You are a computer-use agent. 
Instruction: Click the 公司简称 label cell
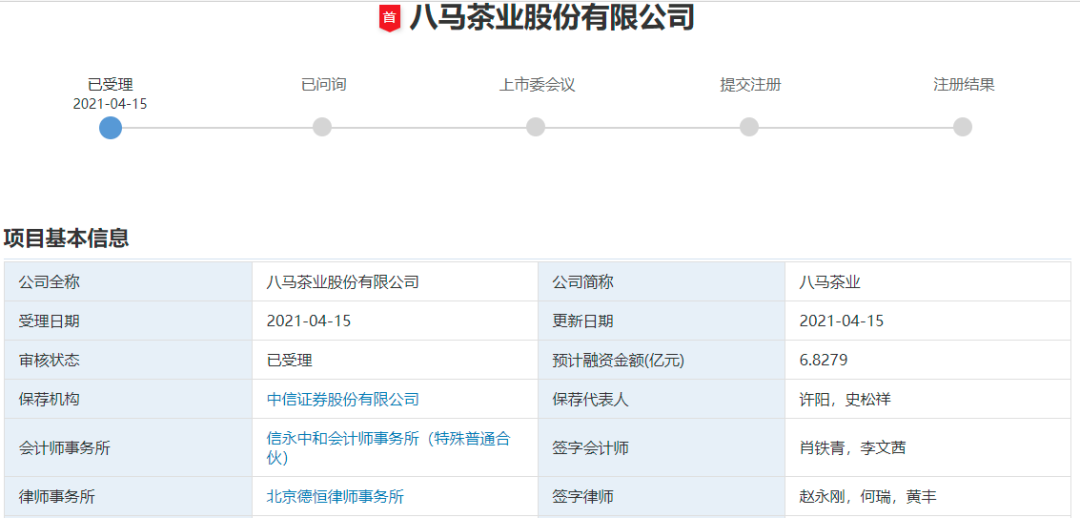click(662, 282)
